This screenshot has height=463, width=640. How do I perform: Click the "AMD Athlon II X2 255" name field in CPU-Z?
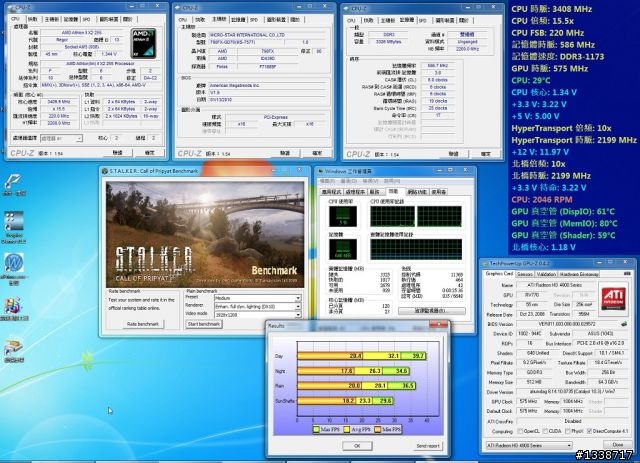[x=82, y=32]
